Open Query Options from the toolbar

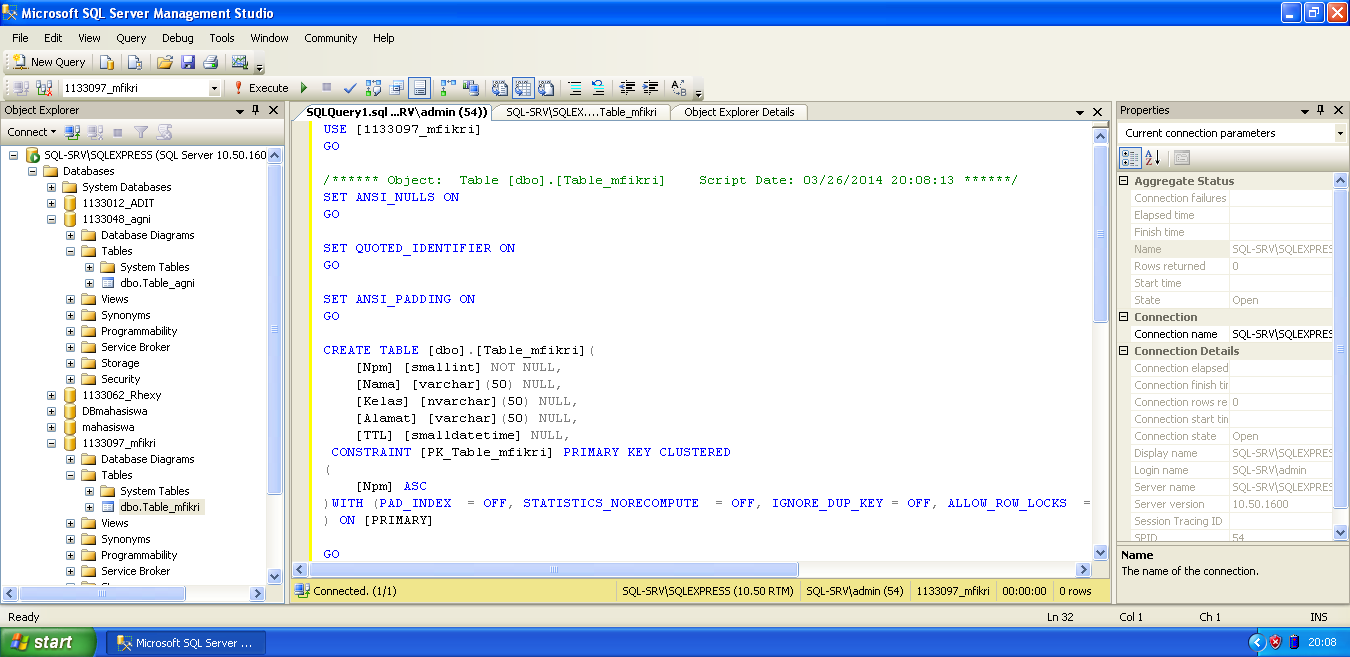pos(397,88)
